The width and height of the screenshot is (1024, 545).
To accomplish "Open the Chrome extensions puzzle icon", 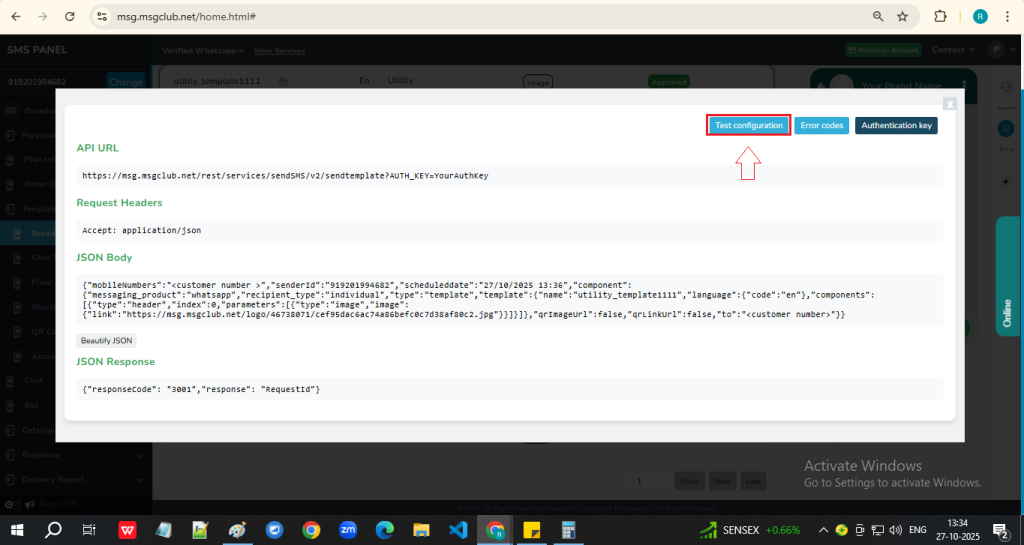I will [x=940, y=17].
